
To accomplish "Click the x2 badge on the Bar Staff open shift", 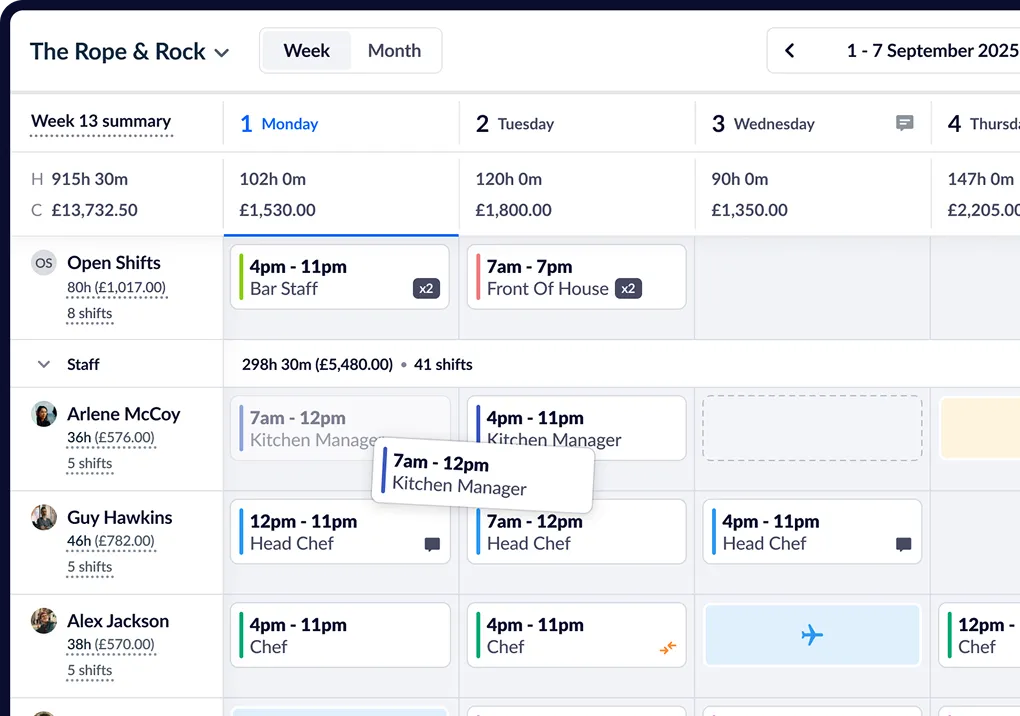I will pos(426,288).
